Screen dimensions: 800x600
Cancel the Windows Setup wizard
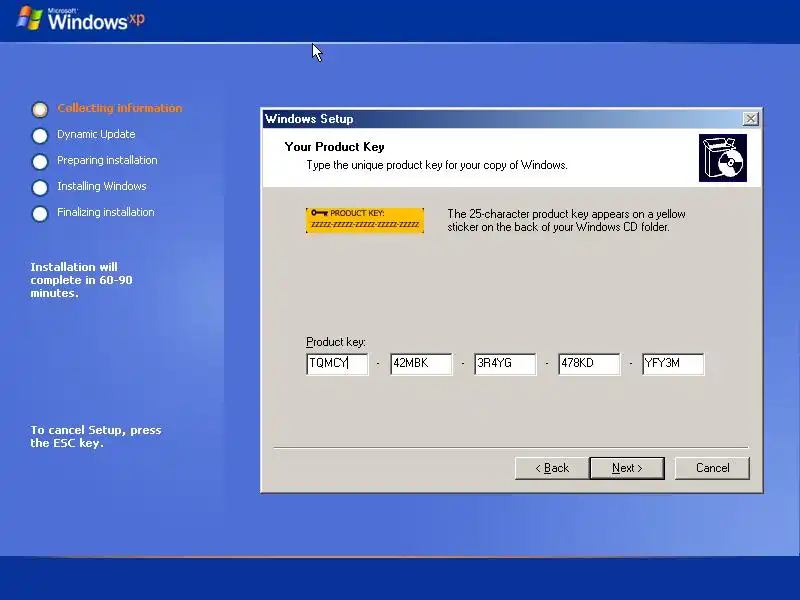[x=712, y=468]
